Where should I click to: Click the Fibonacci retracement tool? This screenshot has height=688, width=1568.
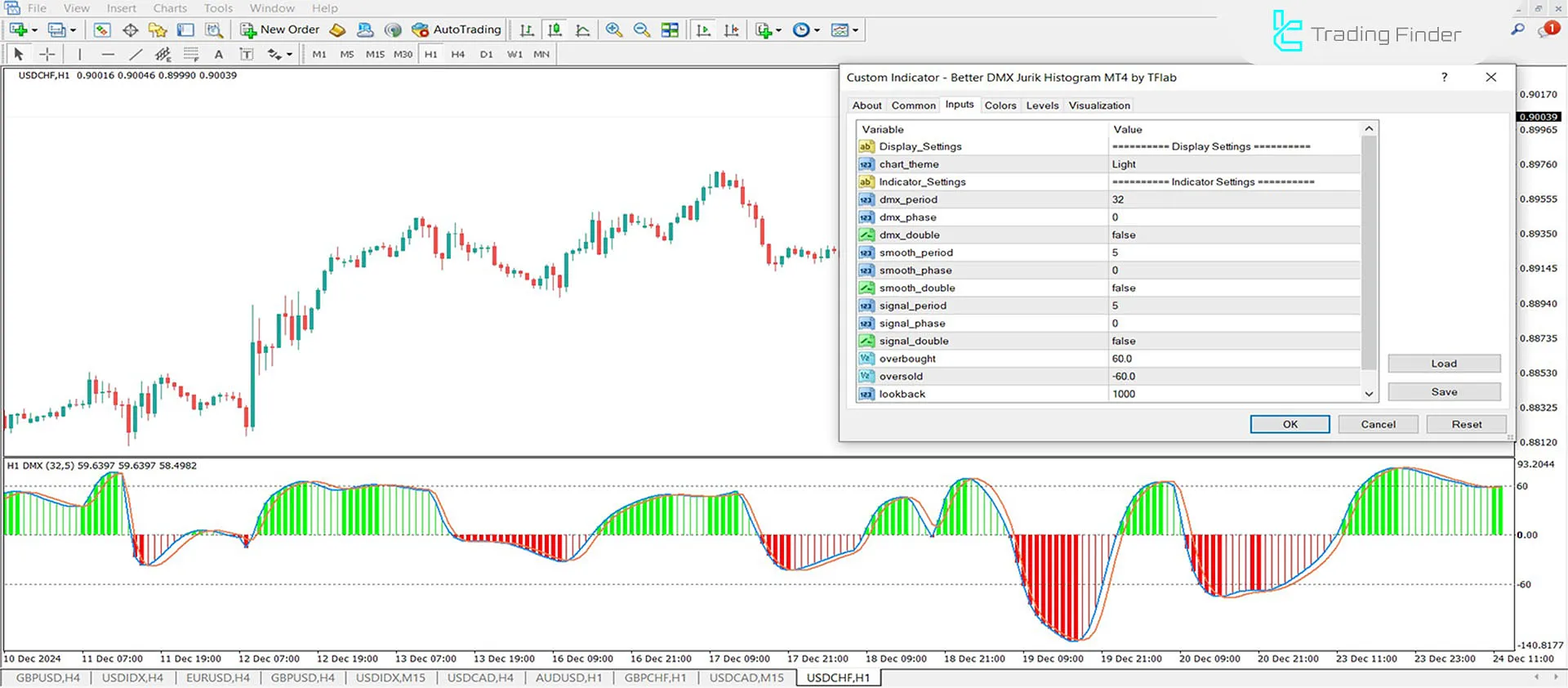pos(191,55)
